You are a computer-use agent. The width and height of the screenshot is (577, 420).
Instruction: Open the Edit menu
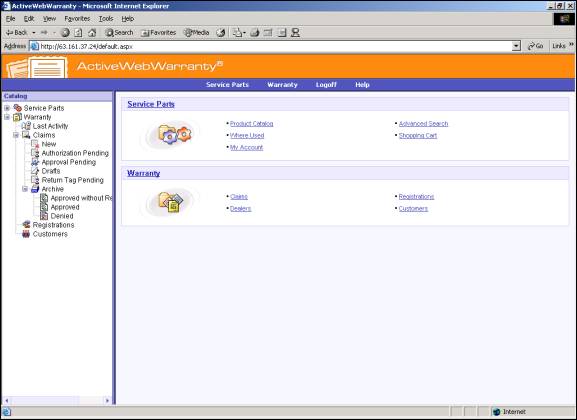click(x=29, y=19)
